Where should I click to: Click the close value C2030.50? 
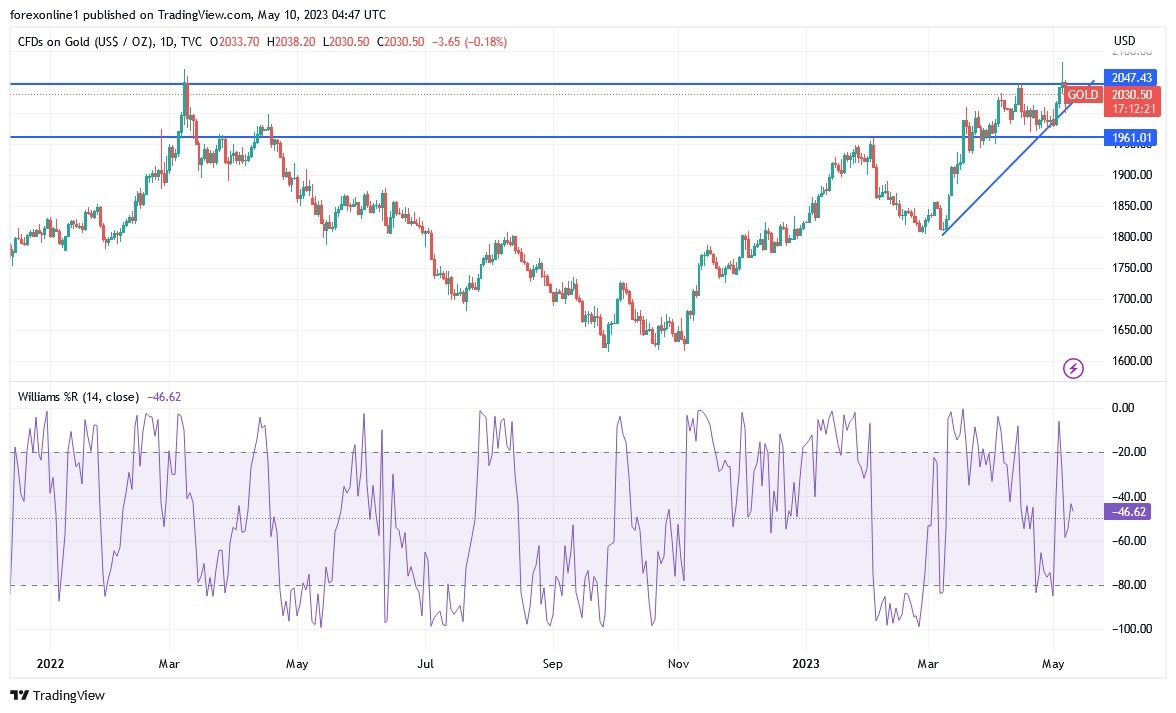coord(400,42)
